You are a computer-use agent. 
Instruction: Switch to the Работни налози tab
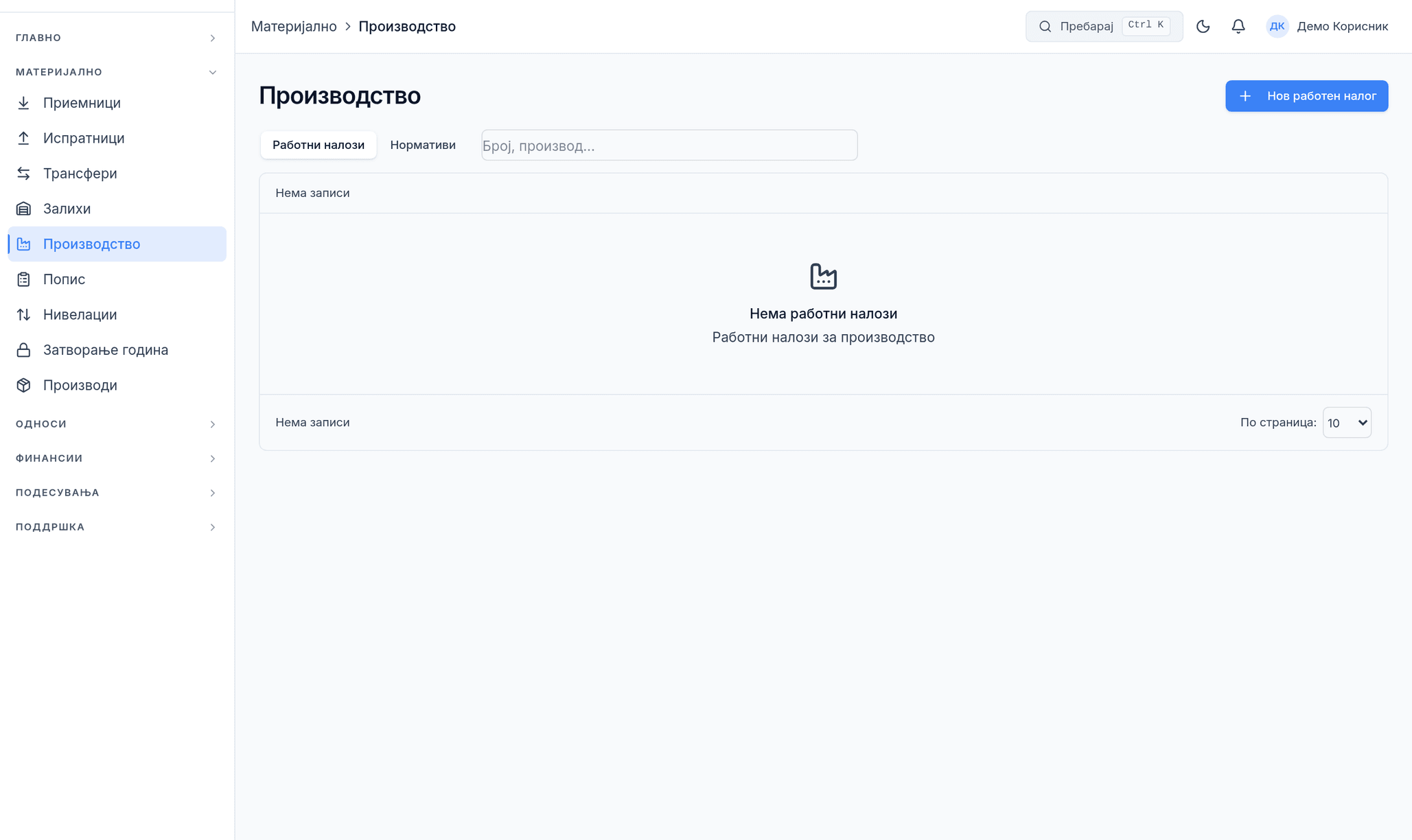click(319, 145)
